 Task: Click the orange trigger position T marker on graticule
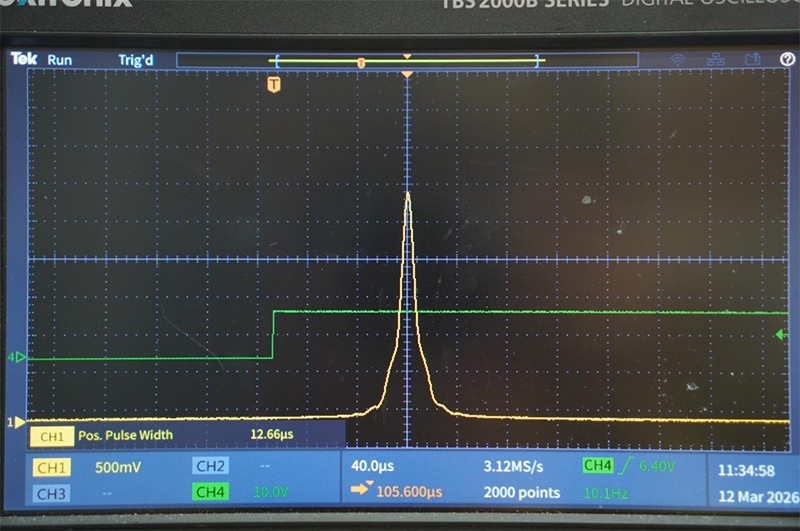[273, 86]
